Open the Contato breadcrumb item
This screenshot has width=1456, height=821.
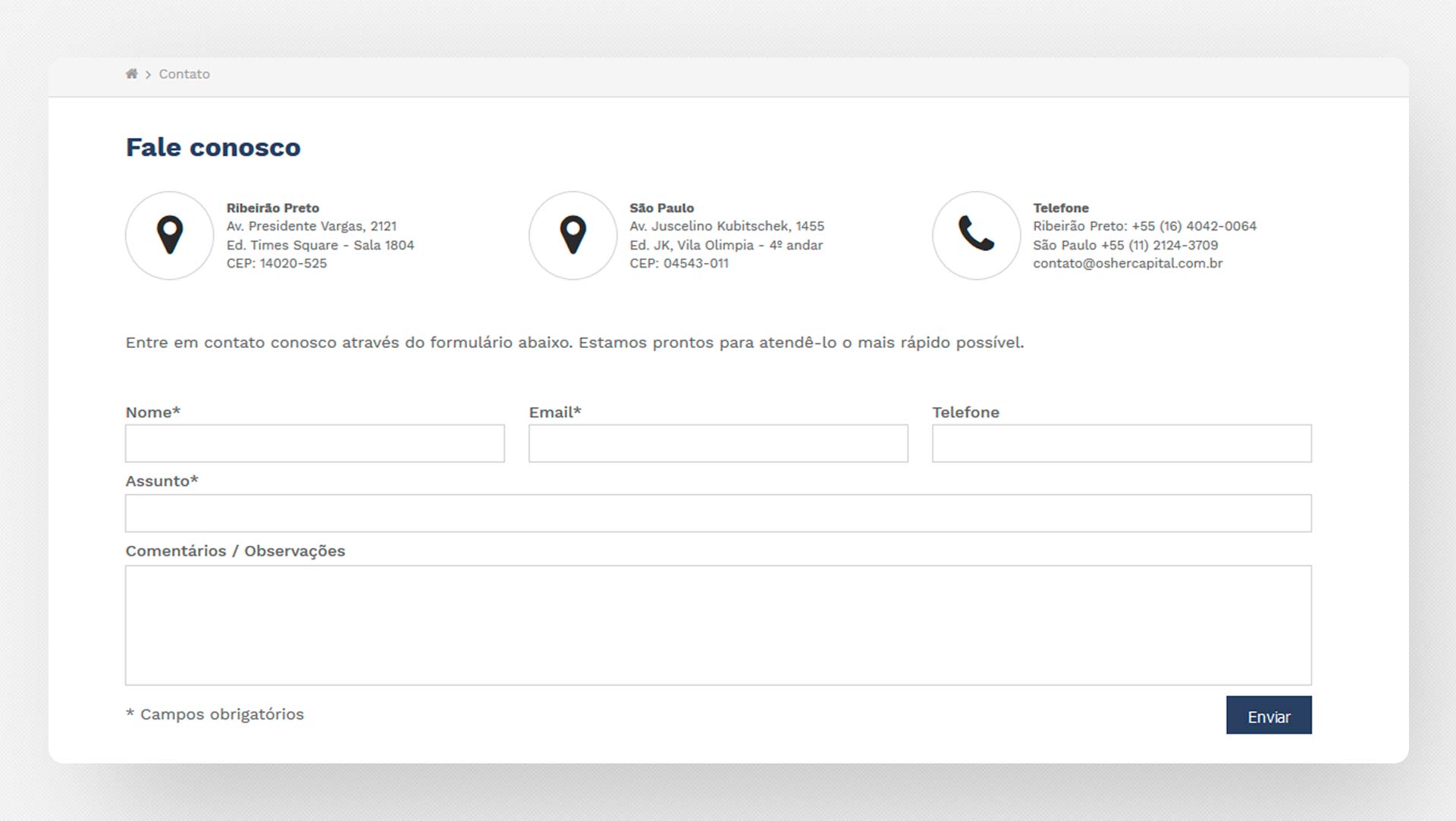coord(184,74)
